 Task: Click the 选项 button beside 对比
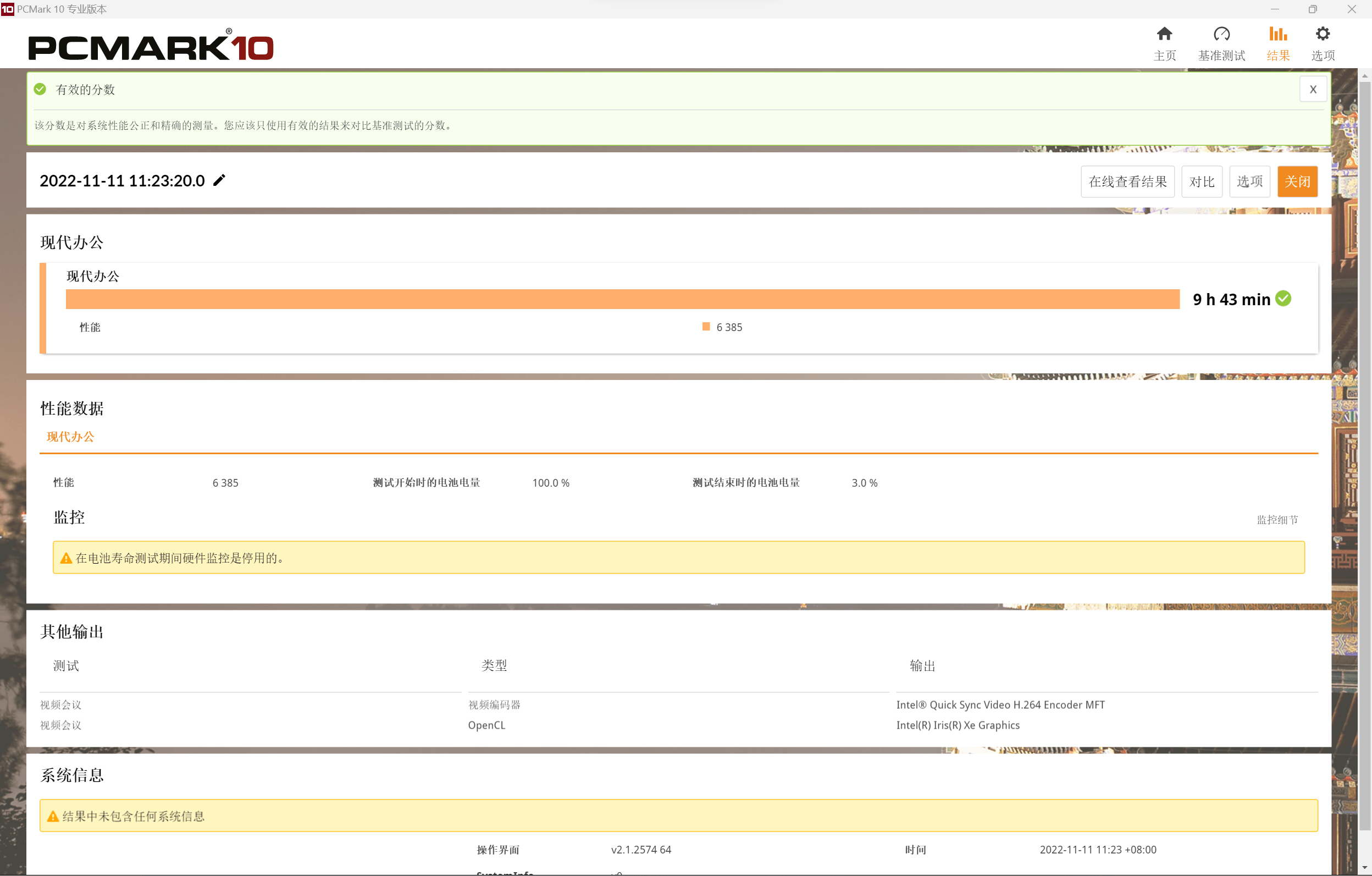pyautogui.click(x=1249, y=181)
